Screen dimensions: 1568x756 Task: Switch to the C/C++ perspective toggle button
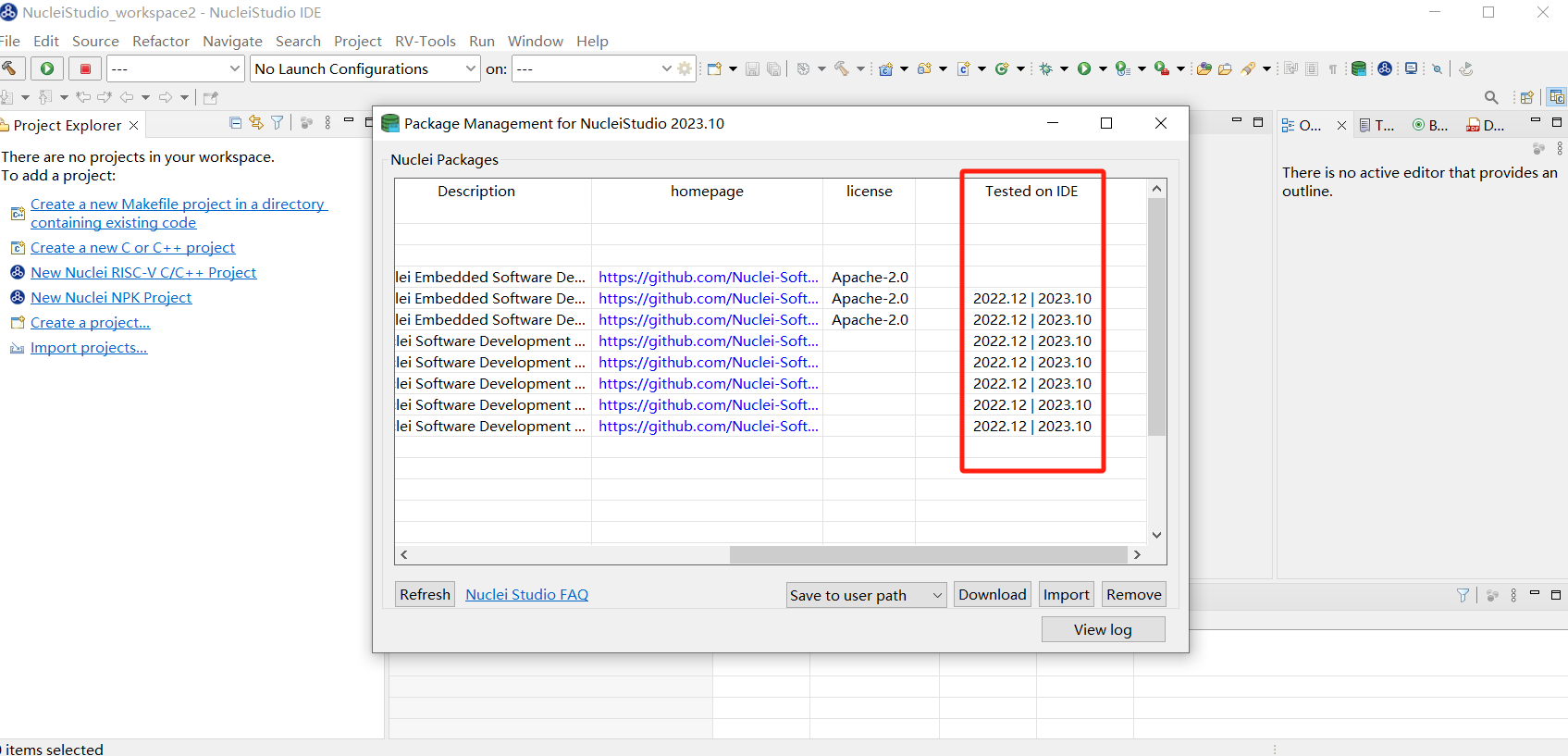[x=1556, y=97]
